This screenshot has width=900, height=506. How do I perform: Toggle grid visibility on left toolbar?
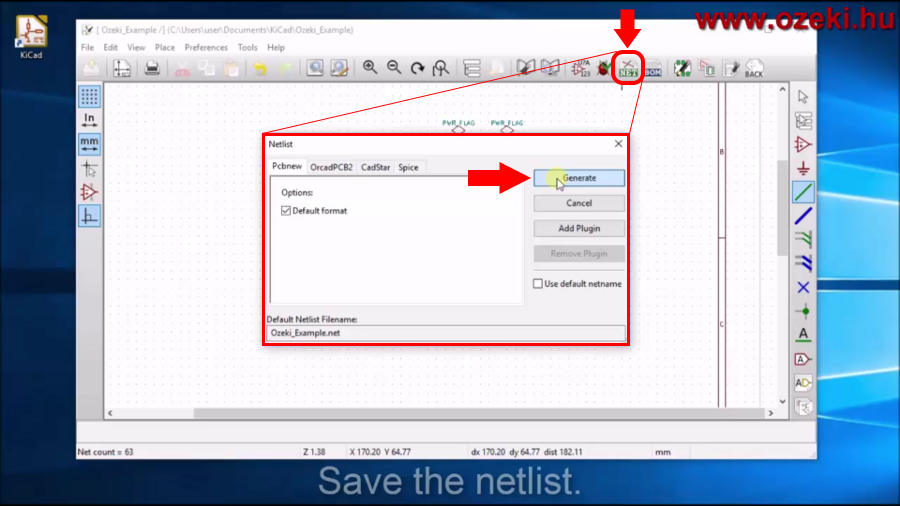(89, 96)
